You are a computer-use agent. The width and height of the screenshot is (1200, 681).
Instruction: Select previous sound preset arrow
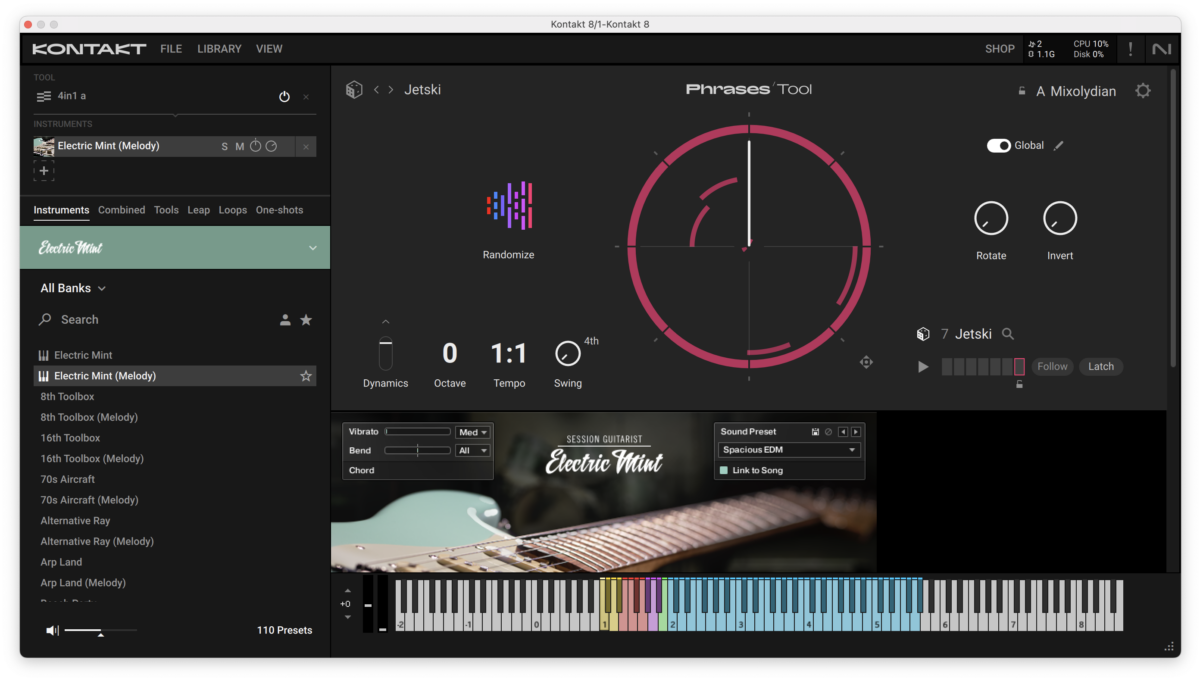point(843,432)
